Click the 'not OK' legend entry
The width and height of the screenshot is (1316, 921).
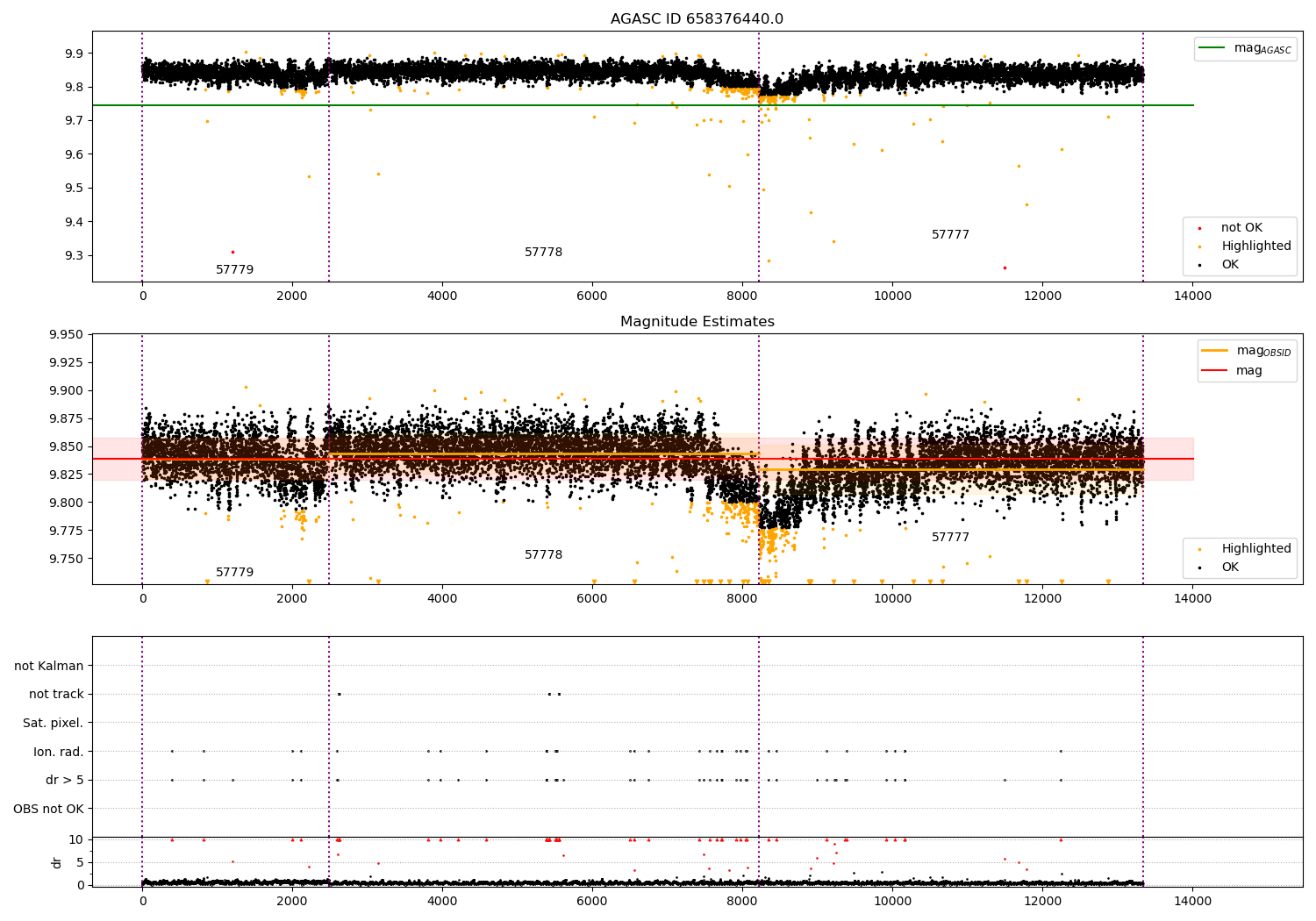[x=1241, y=228]
